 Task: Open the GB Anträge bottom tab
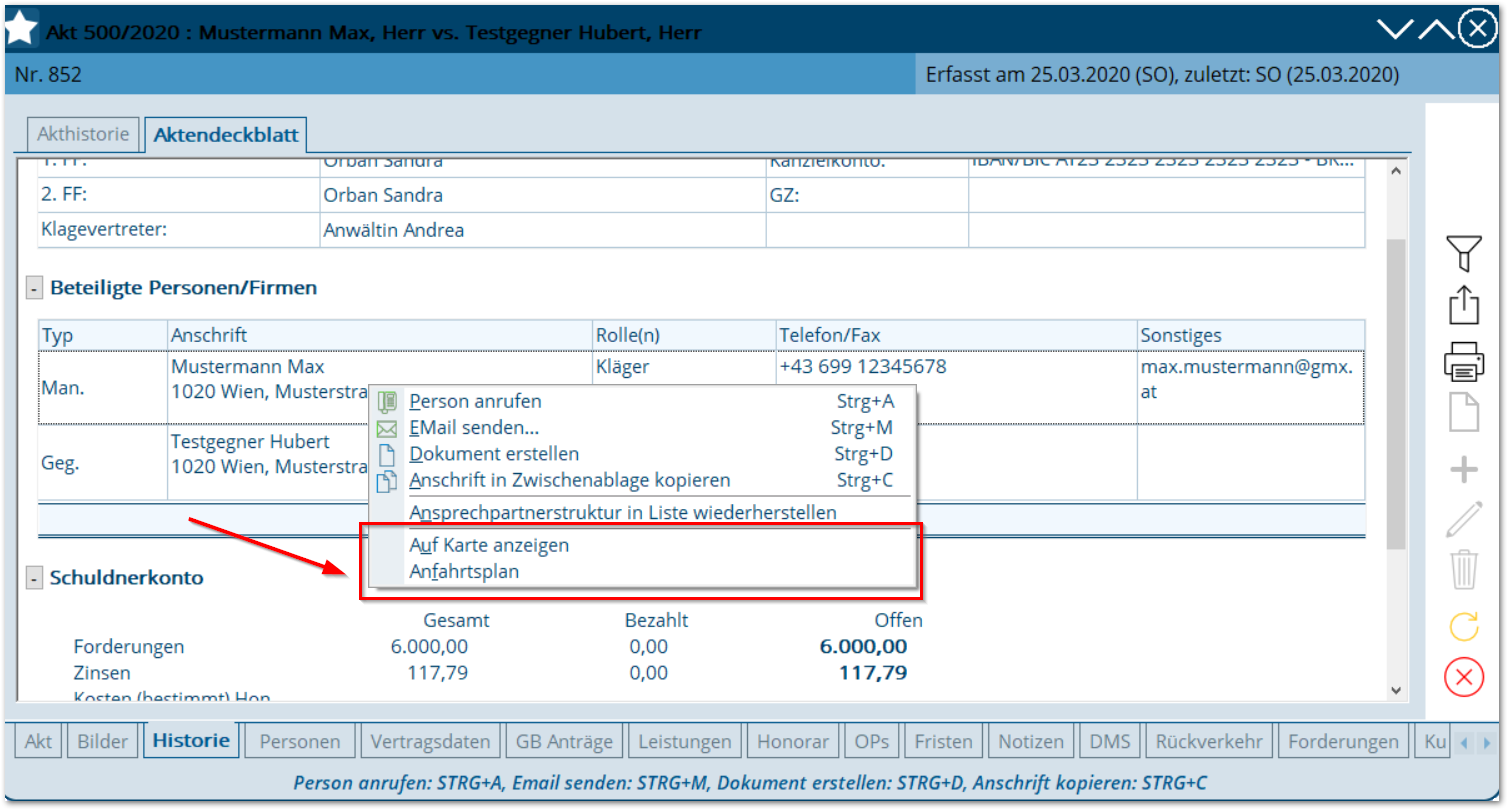click(x=564, y=742)
